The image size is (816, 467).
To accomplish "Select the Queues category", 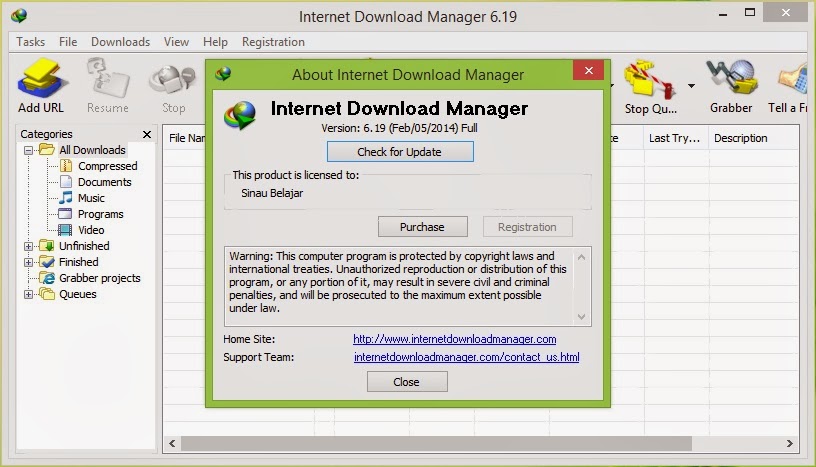I will (x=68, y=294).
